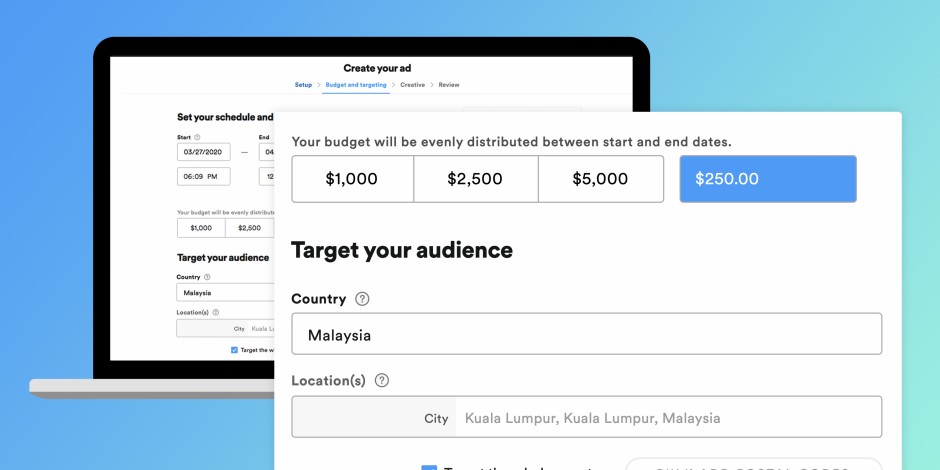Click the Start help icon on laptop screen

point(197,137)
